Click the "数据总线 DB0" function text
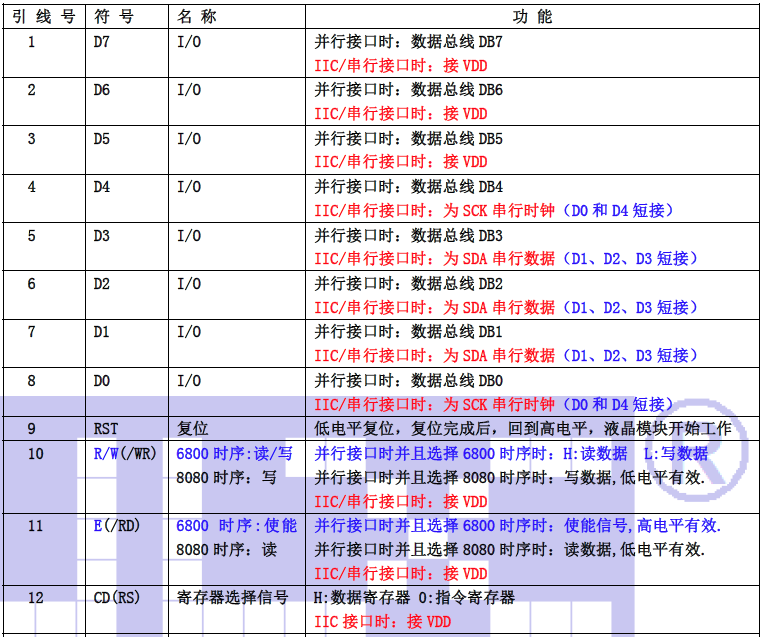The width and height of the screenshot is (763, 637). click(x=457, y=381)
